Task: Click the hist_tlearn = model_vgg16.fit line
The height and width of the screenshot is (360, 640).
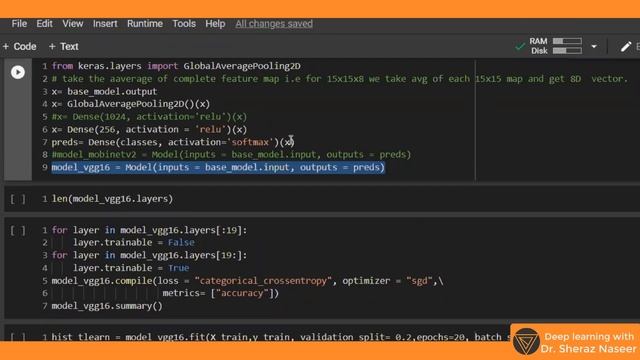Action: [x=282, y=337]
